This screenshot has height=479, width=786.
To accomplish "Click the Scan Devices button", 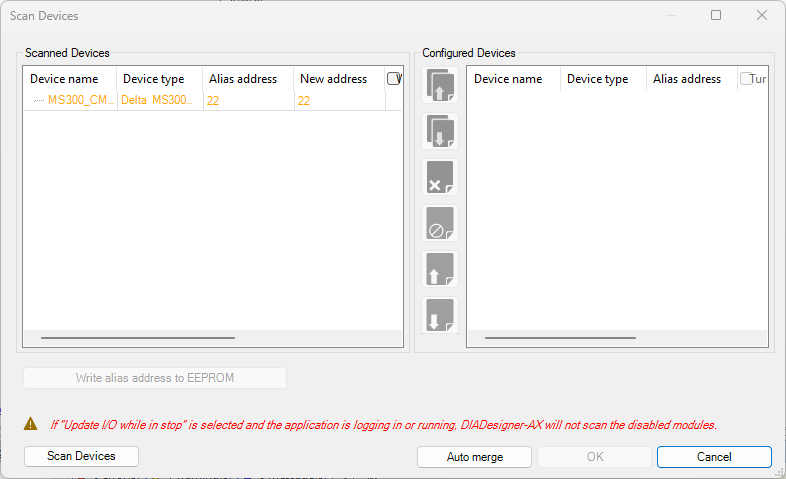I will (81, 456).
